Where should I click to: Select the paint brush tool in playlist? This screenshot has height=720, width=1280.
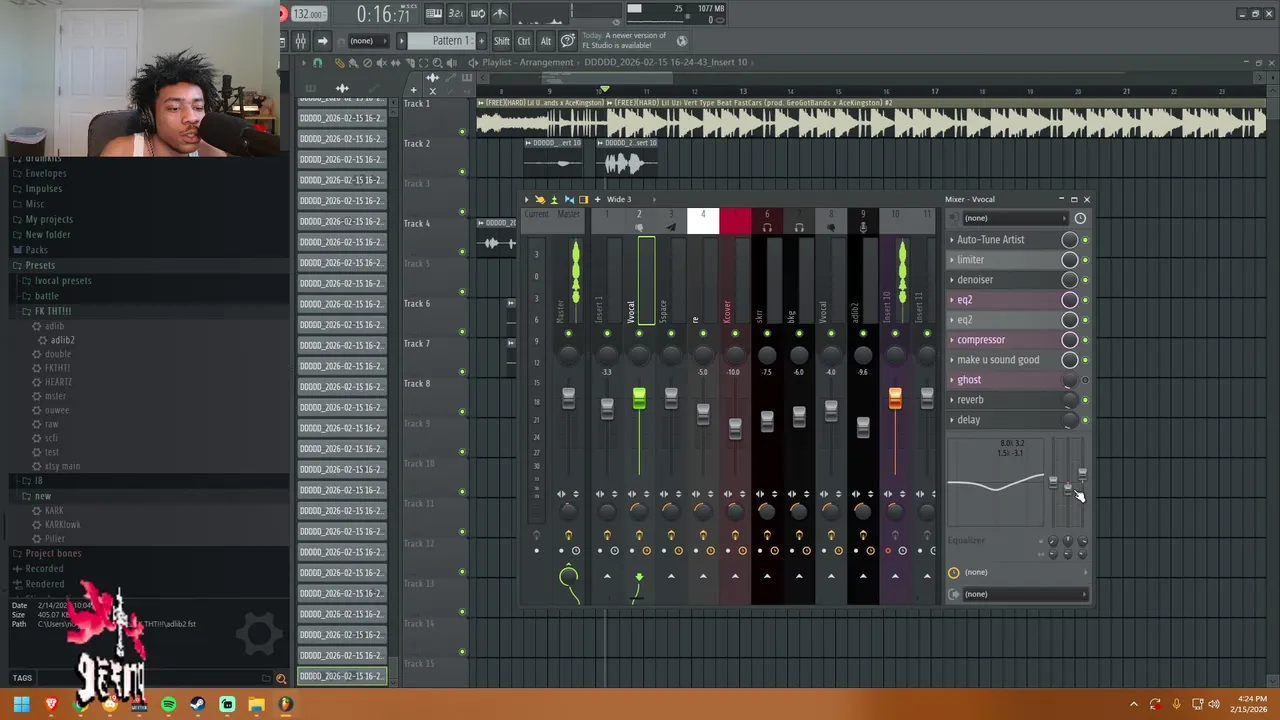pyautogui.click(x=353, y=62)
